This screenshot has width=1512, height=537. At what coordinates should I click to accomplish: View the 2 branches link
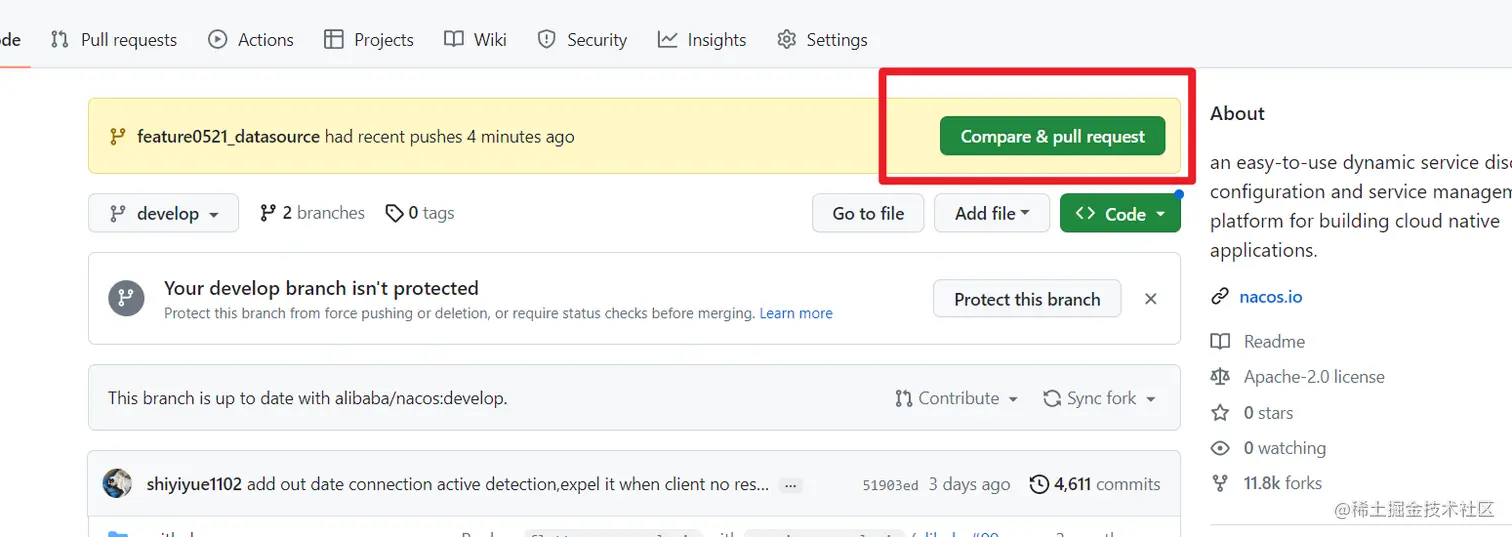pos(312,213)
